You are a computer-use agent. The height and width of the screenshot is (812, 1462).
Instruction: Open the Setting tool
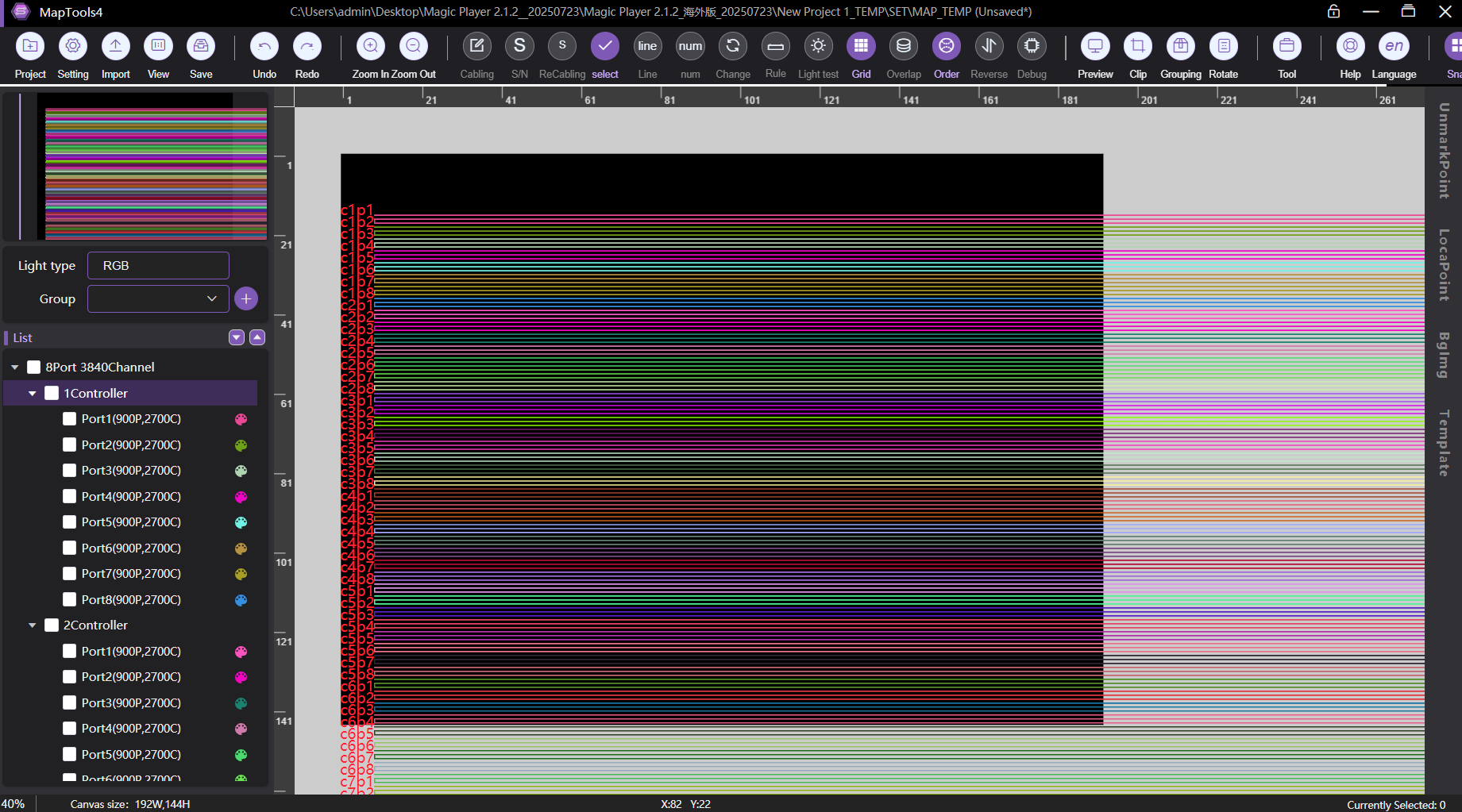coord(73,47)
